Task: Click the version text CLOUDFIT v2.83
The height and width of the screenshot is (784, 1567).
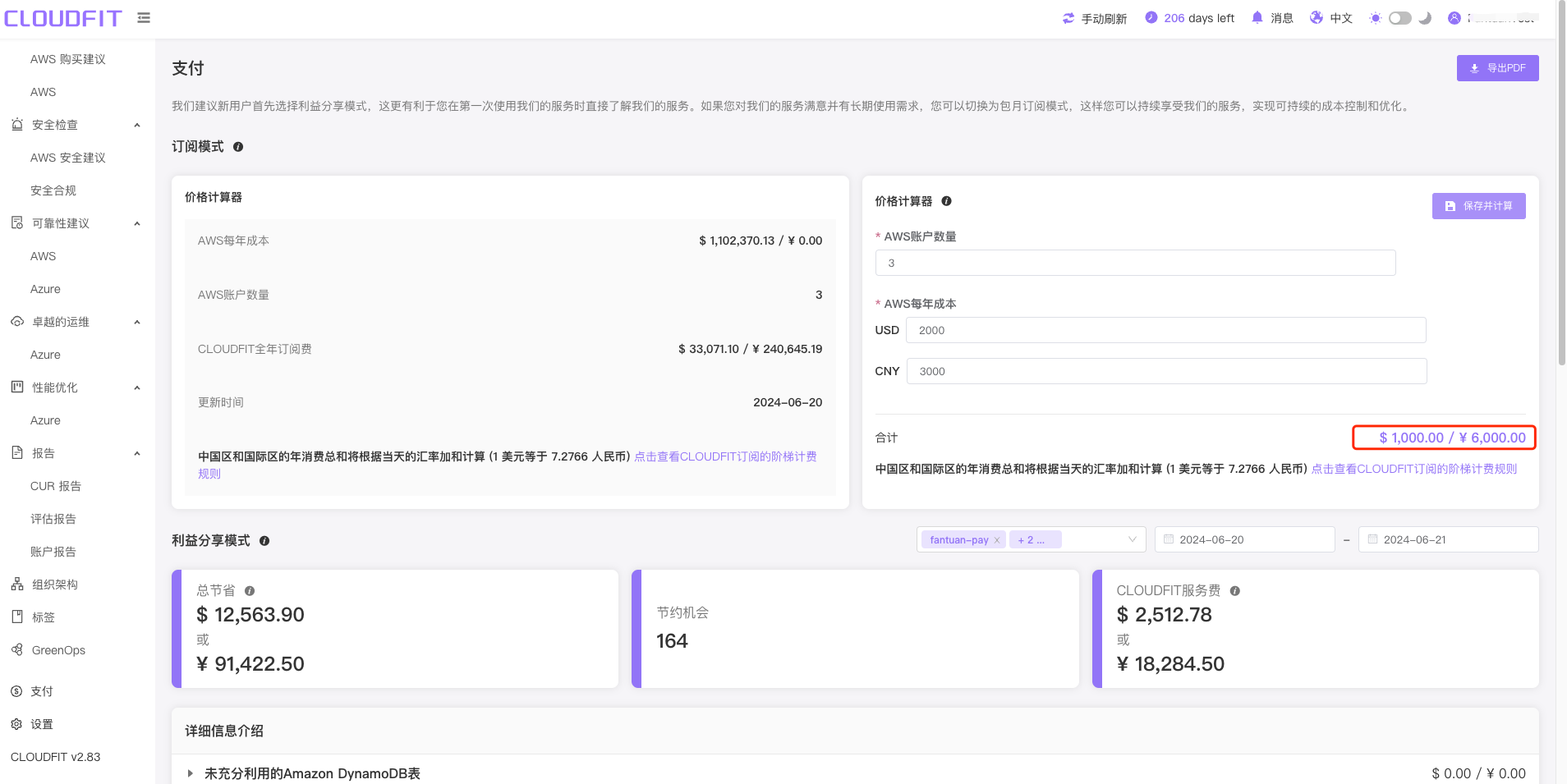Action: coord(56,757)
